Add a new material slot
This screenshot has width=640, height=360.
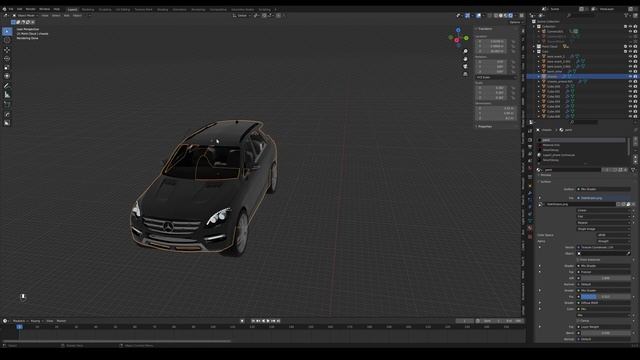(x=635, y=140)
